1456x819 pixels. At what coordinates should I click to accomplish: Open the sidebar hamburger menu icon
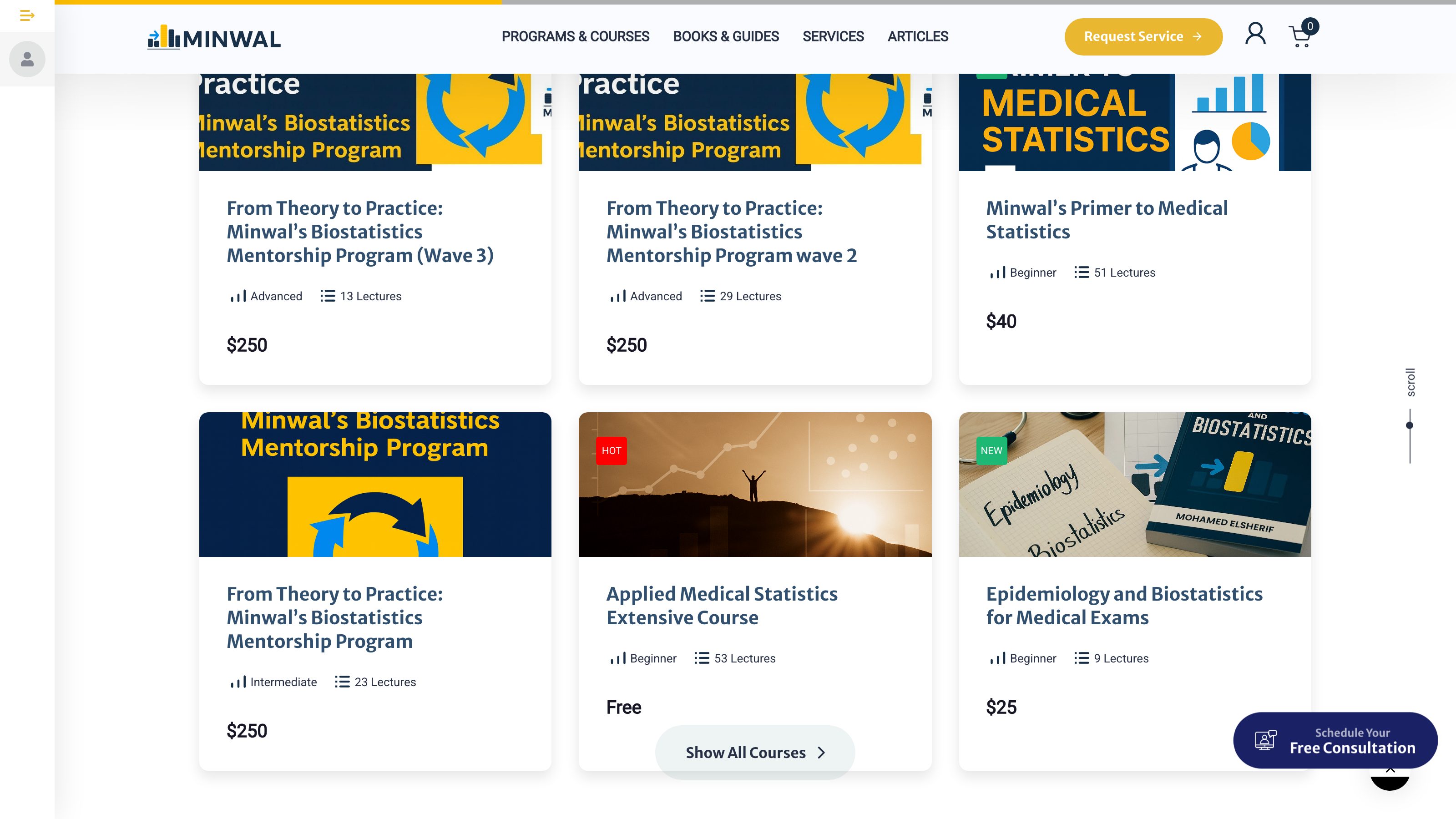[x=27, y=15]
